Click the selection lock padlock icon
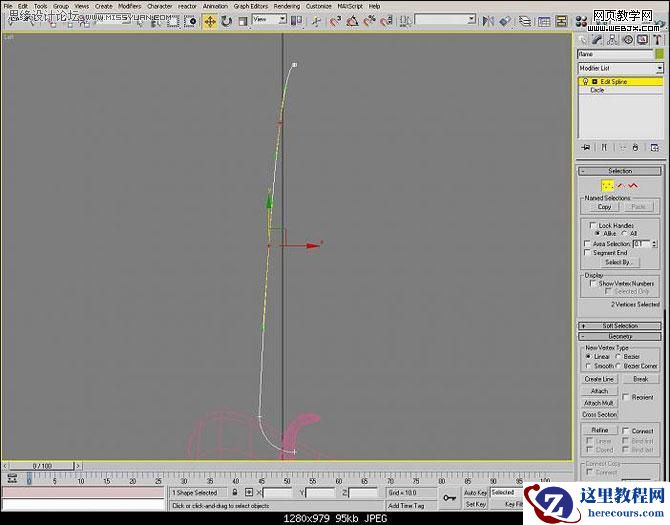The image size is (670, 525). [x=235, y=493]
